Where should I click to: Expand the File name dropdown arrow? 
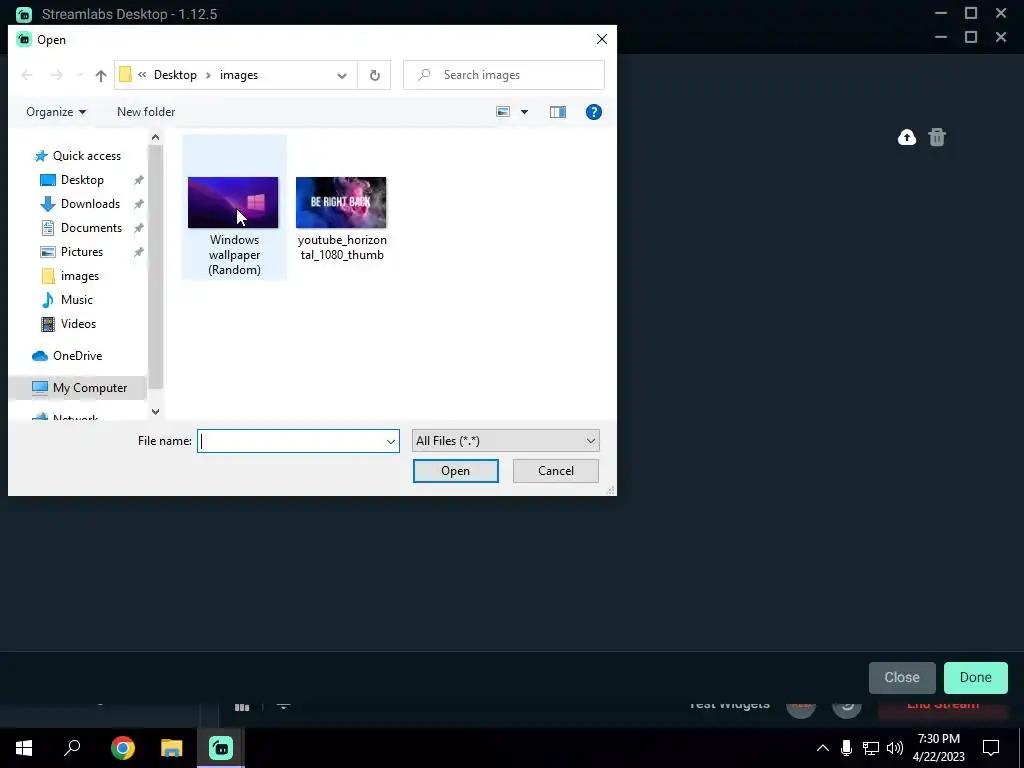(391, 441)
